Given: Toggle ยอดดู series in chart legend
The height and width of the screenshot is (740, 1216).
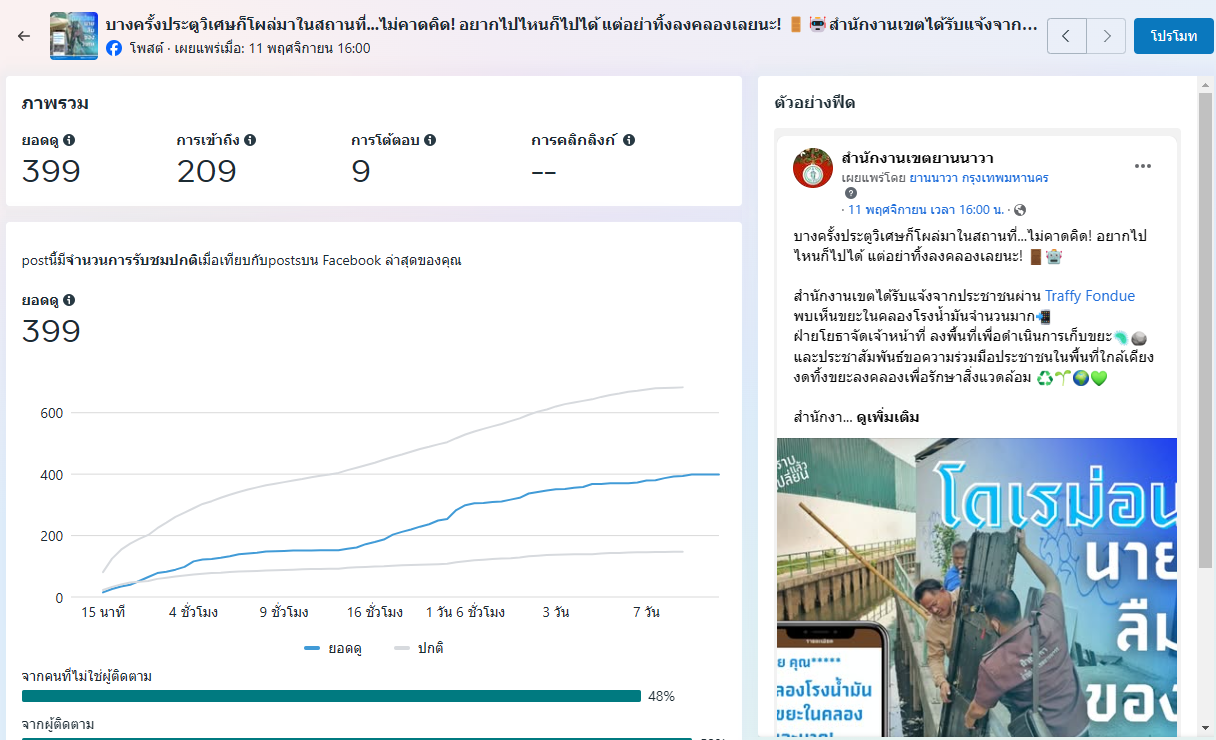Looking at the screenshot, I should click(333, 648).
